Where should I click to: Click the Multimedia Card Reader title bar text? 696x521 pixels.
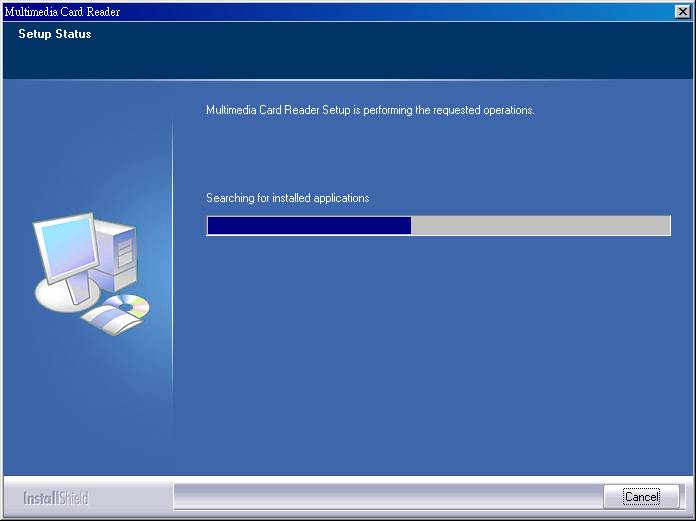pyautogui.click(x=62, y=11)
